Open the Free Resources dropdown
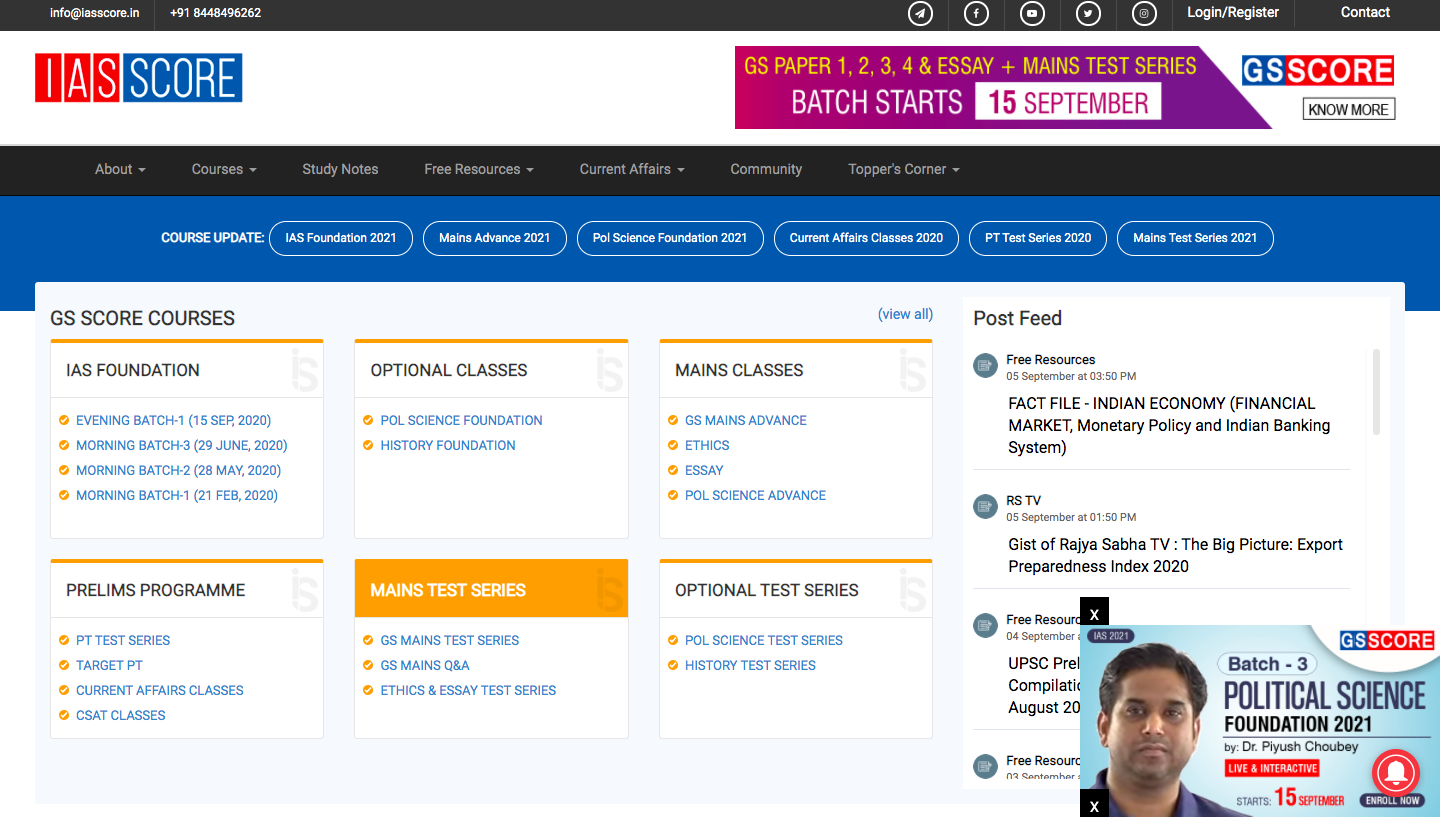 [478, 169]
